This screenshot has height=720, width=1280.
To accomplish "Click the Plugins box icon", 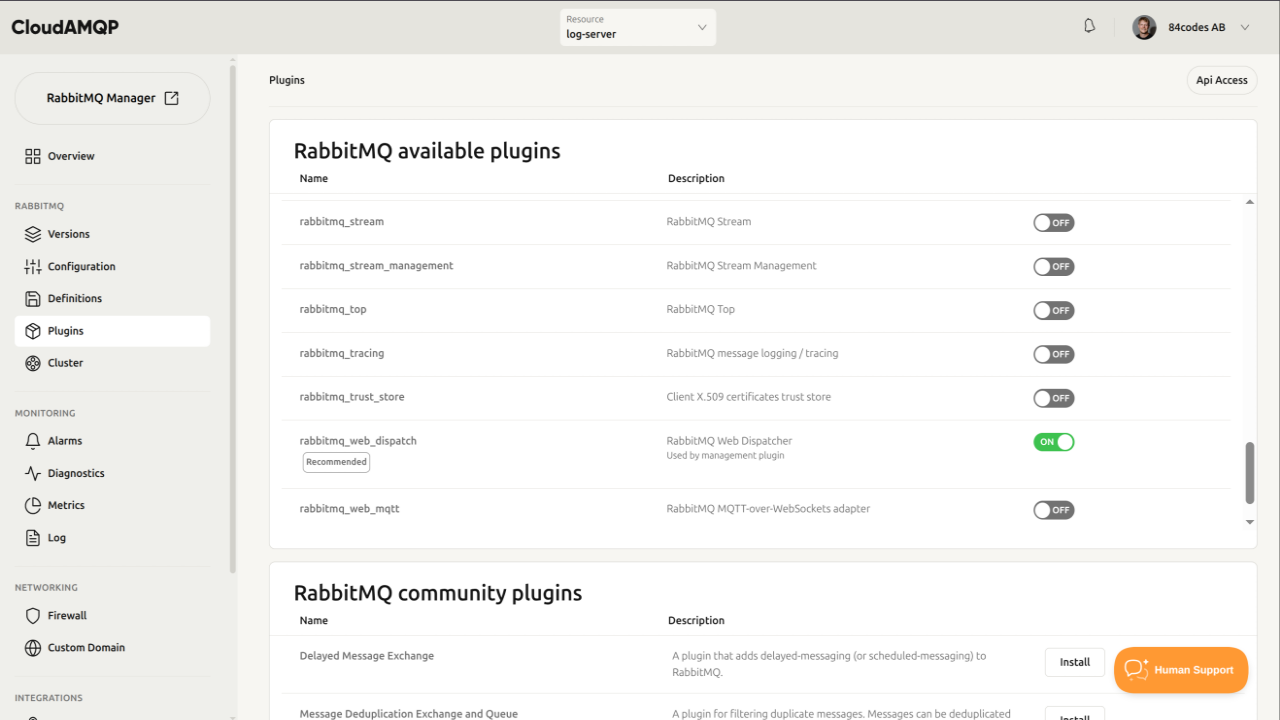I will [x=33, y=331].
